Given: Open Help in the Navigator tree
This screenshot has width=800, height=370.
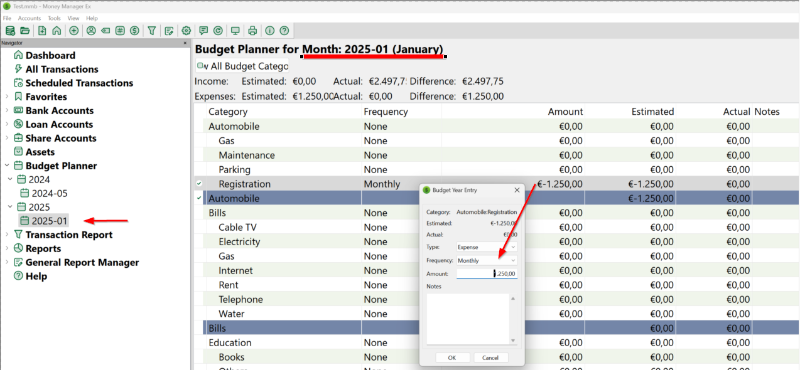Looking at the screenshot, I should (36, 276).
